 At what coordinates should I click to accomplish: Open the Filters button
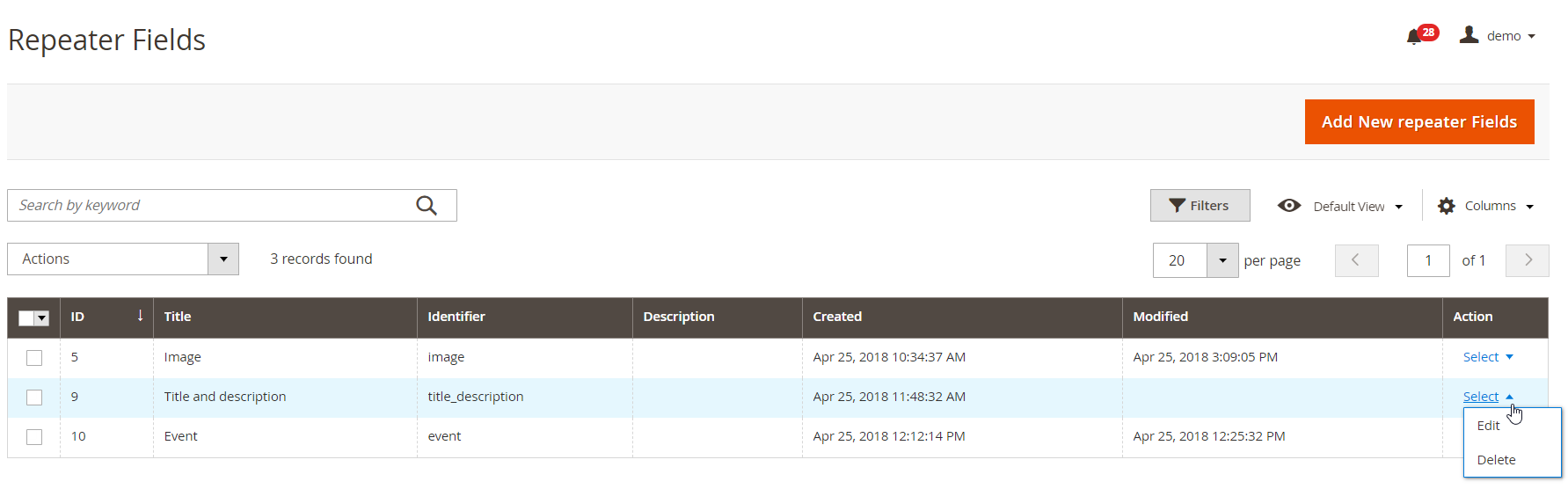1200,206
